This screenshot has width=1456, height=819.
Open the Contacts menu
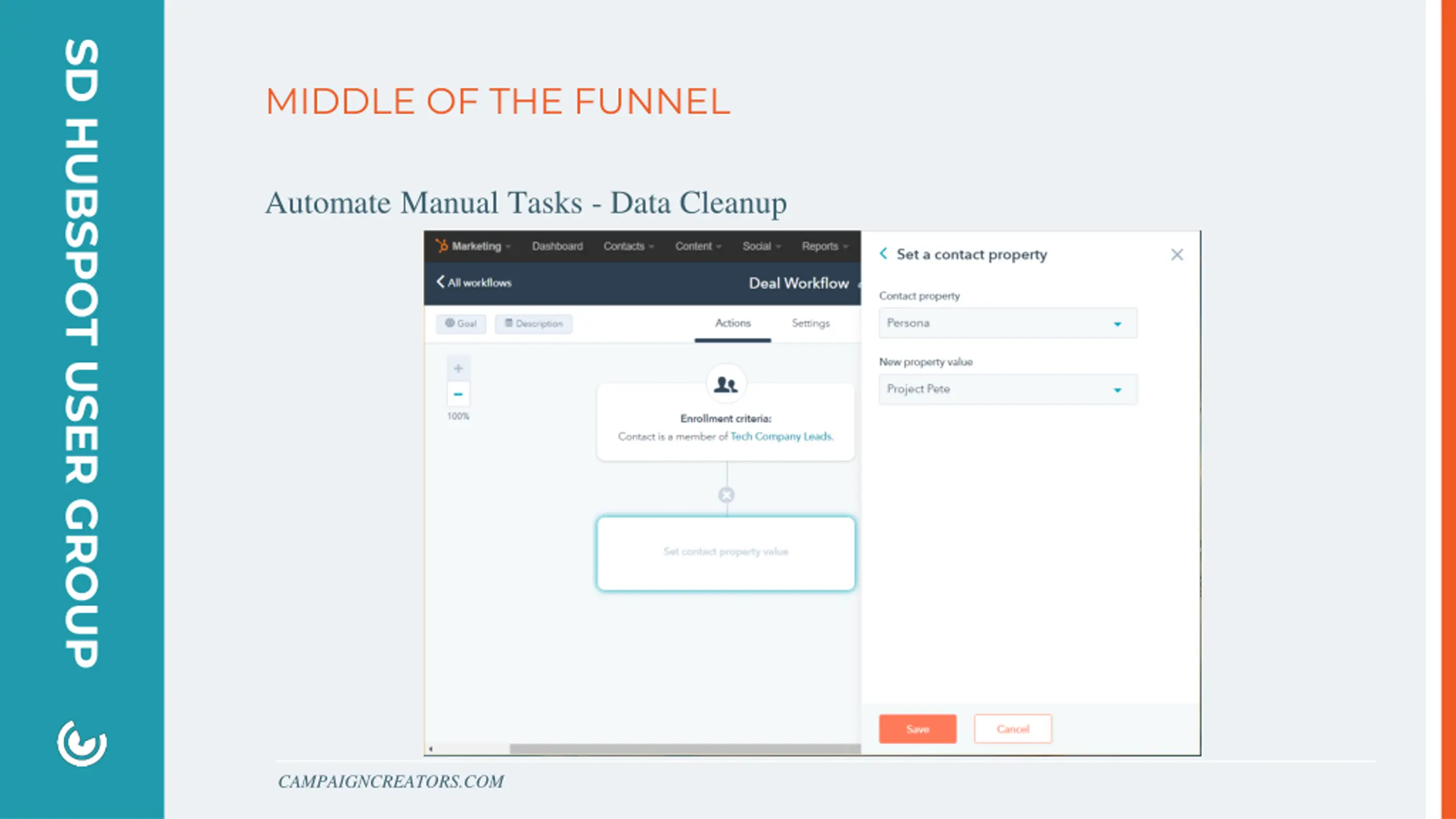point(628,246)
